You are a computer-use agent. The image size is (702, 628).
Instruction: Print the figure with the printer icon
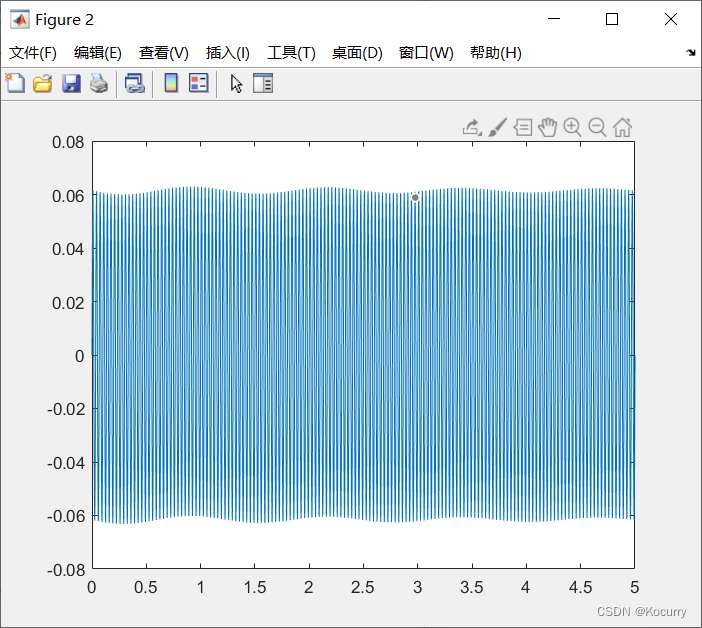[x=99, y=84]
